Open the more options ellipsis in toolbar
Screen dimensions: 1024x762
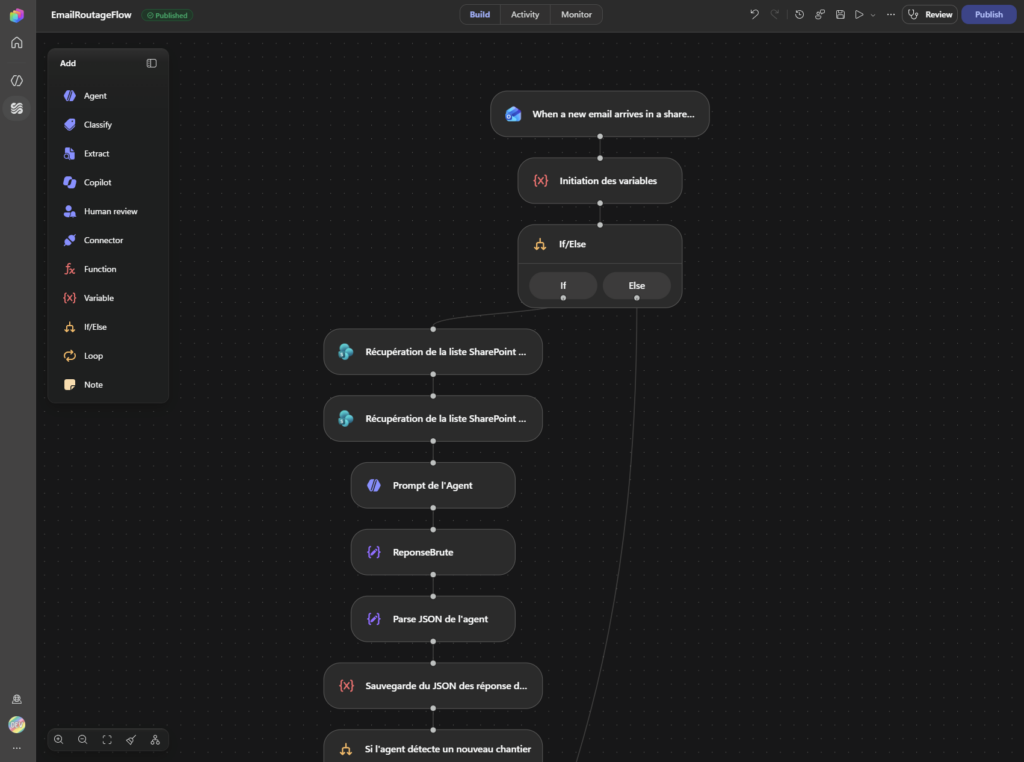point(891,14)
